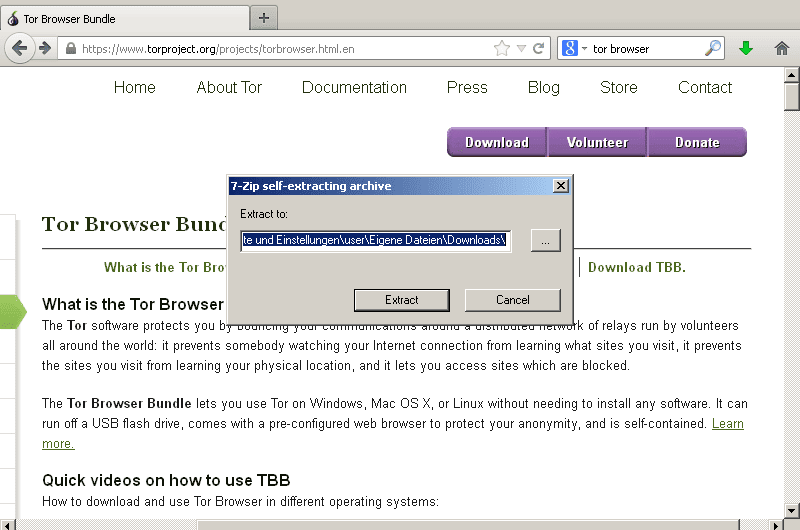Open the Blog menu item

pos(543,87)
